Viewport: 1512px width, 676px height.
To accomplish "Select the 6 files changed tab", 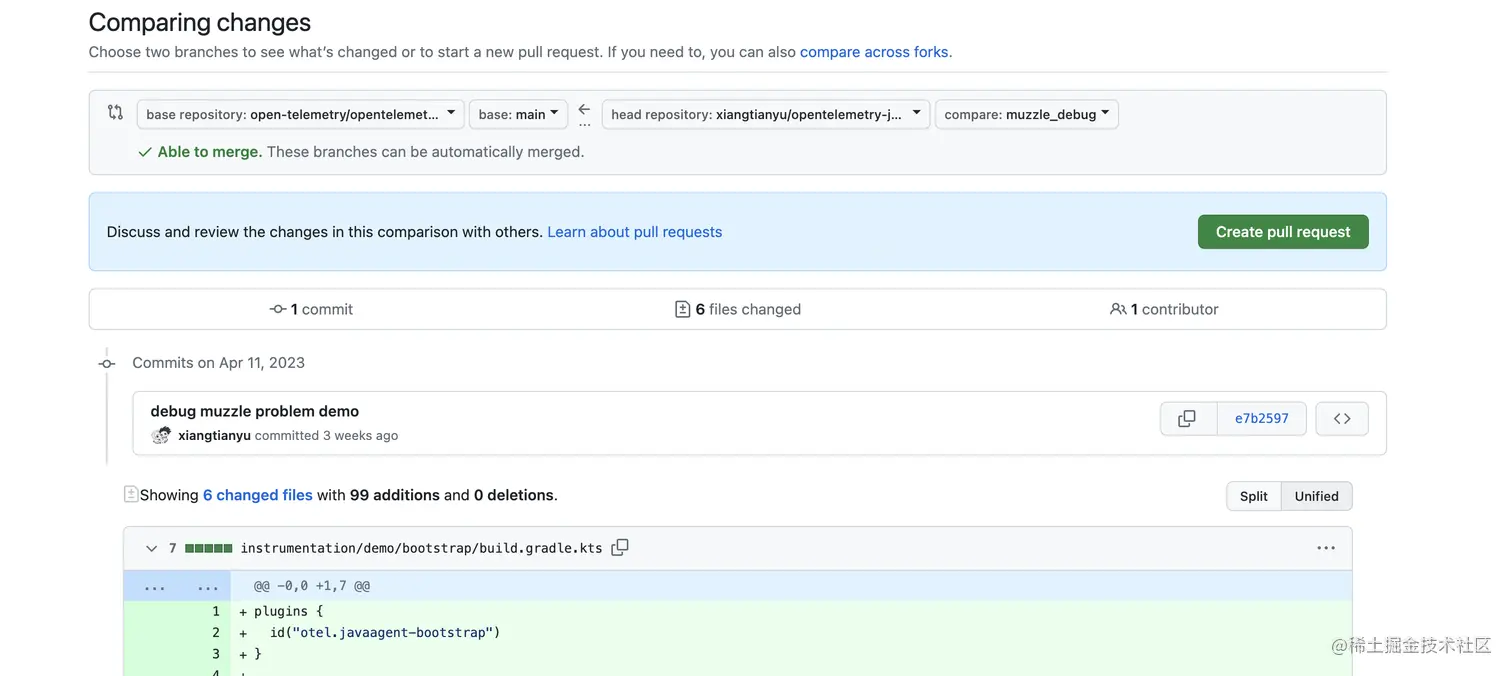I will point(738,309).
